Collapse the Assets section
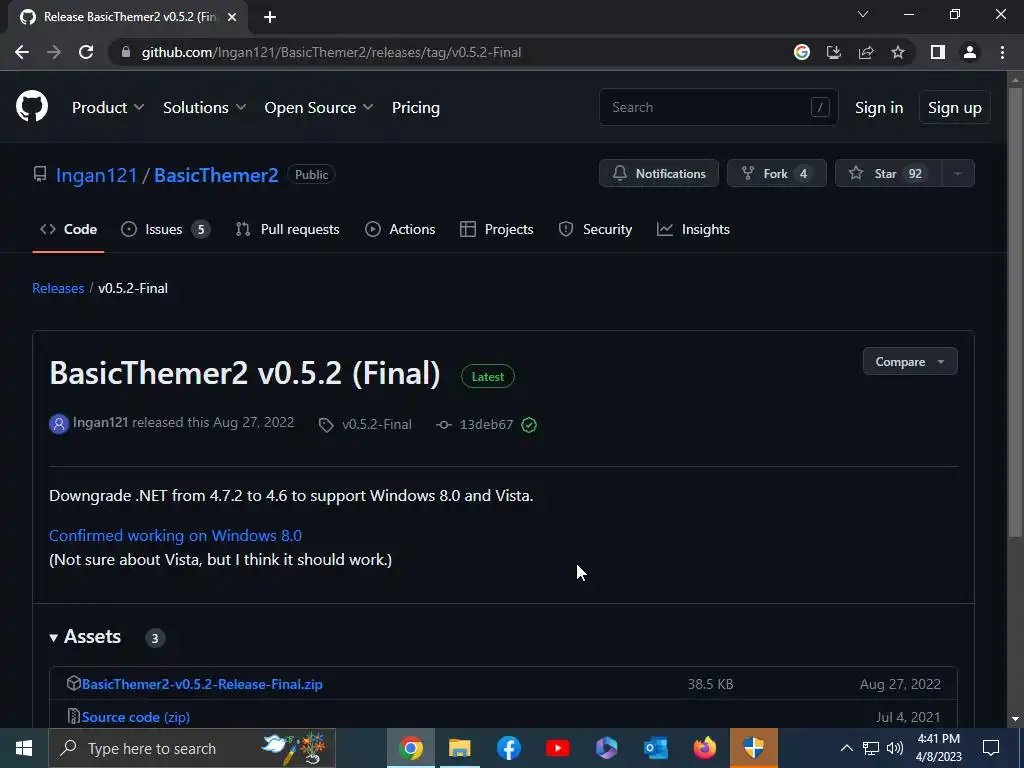1024x768 pixels. tap(86, 637)
